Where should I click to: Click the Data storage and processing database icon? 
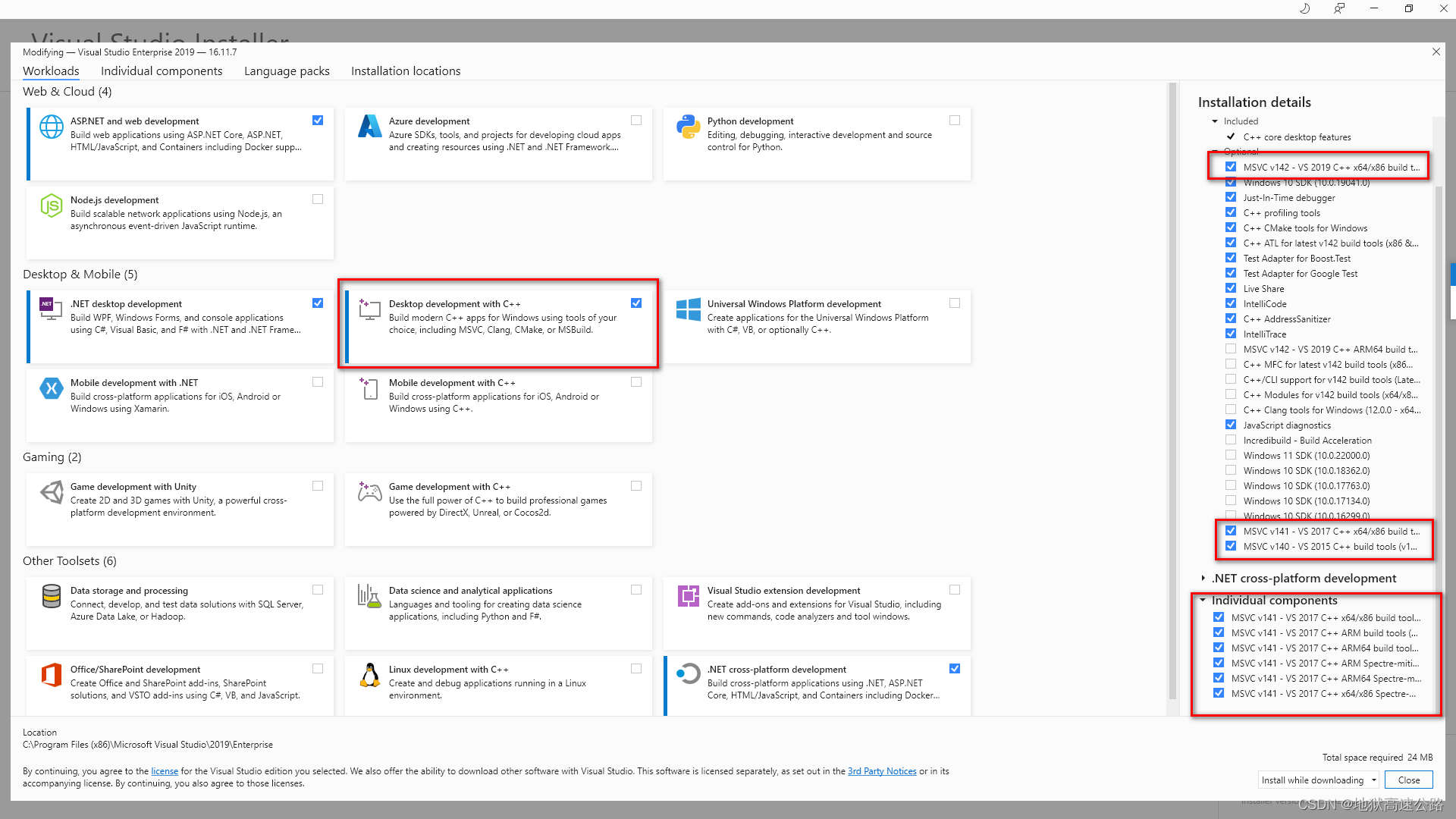51,596
